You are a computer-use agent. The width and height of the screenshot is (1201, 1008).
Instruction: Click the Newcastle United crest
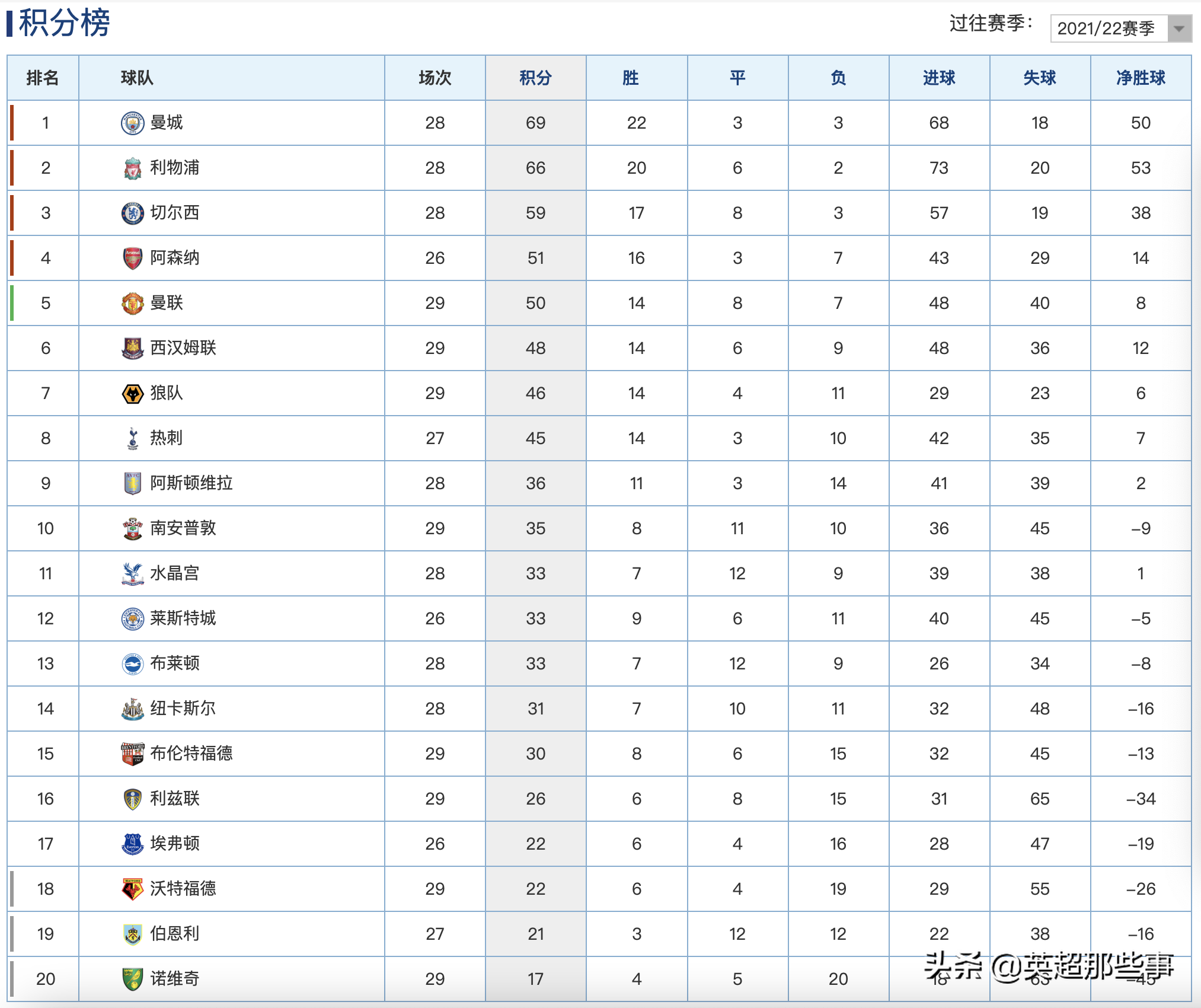tap(132, 709)
